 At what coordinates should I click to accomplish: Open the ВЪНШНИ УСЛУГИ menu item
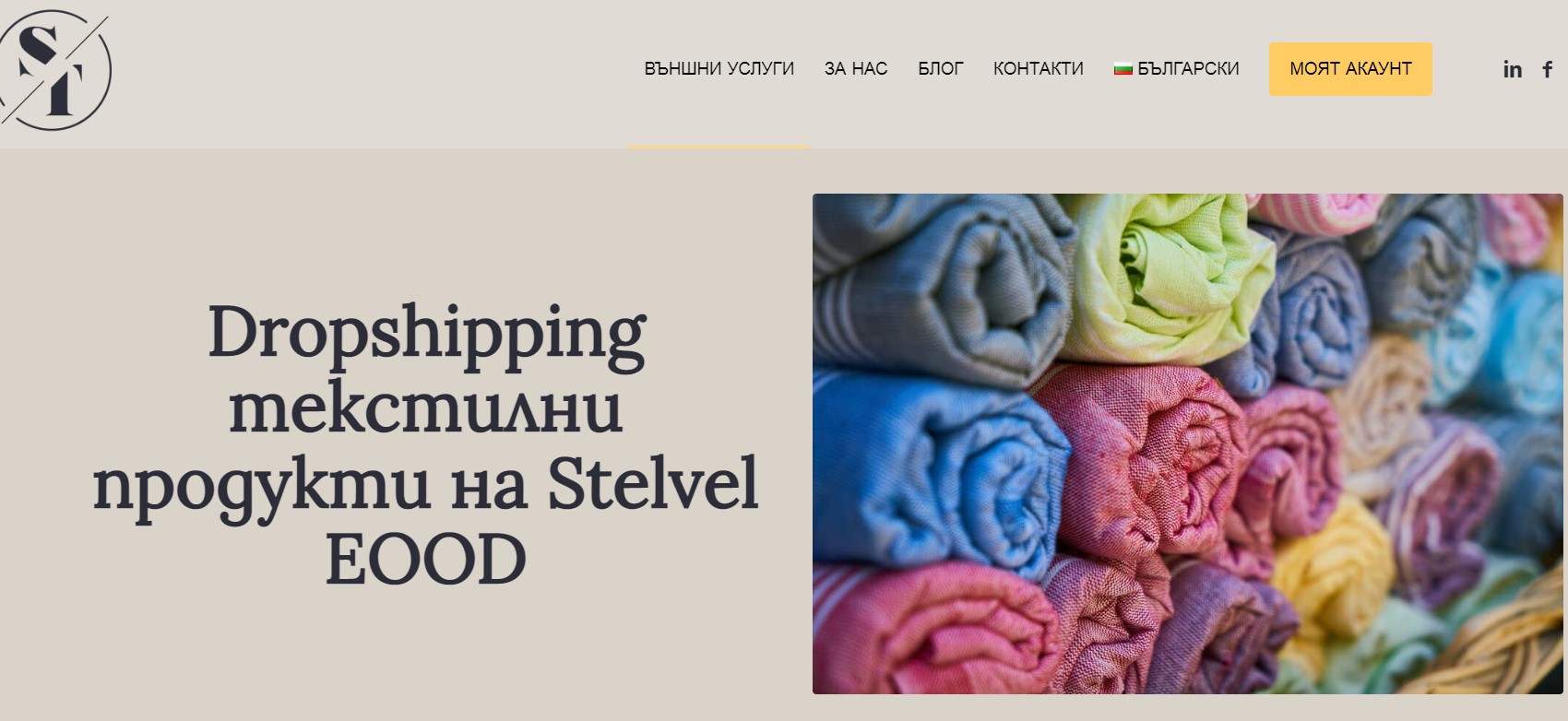(x=719, y=69)
